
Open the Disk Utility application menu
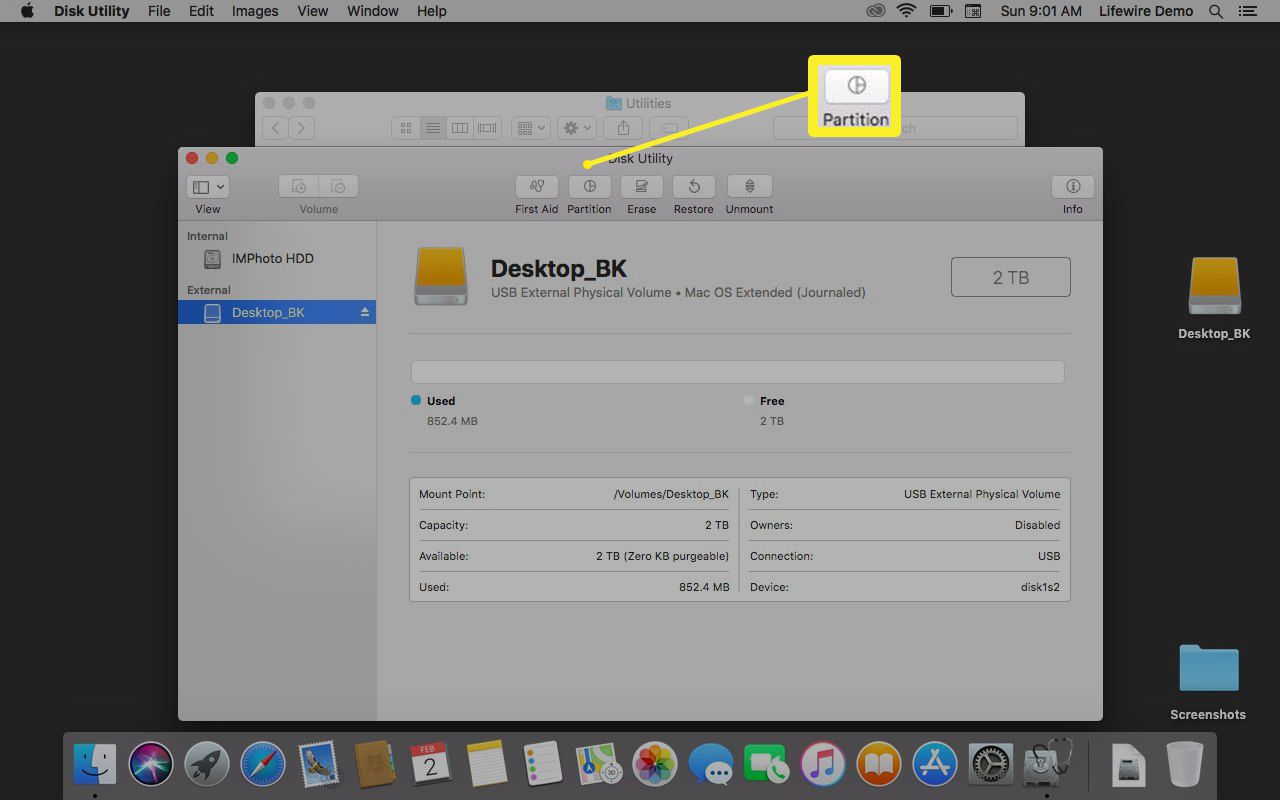tap(91, 11)
